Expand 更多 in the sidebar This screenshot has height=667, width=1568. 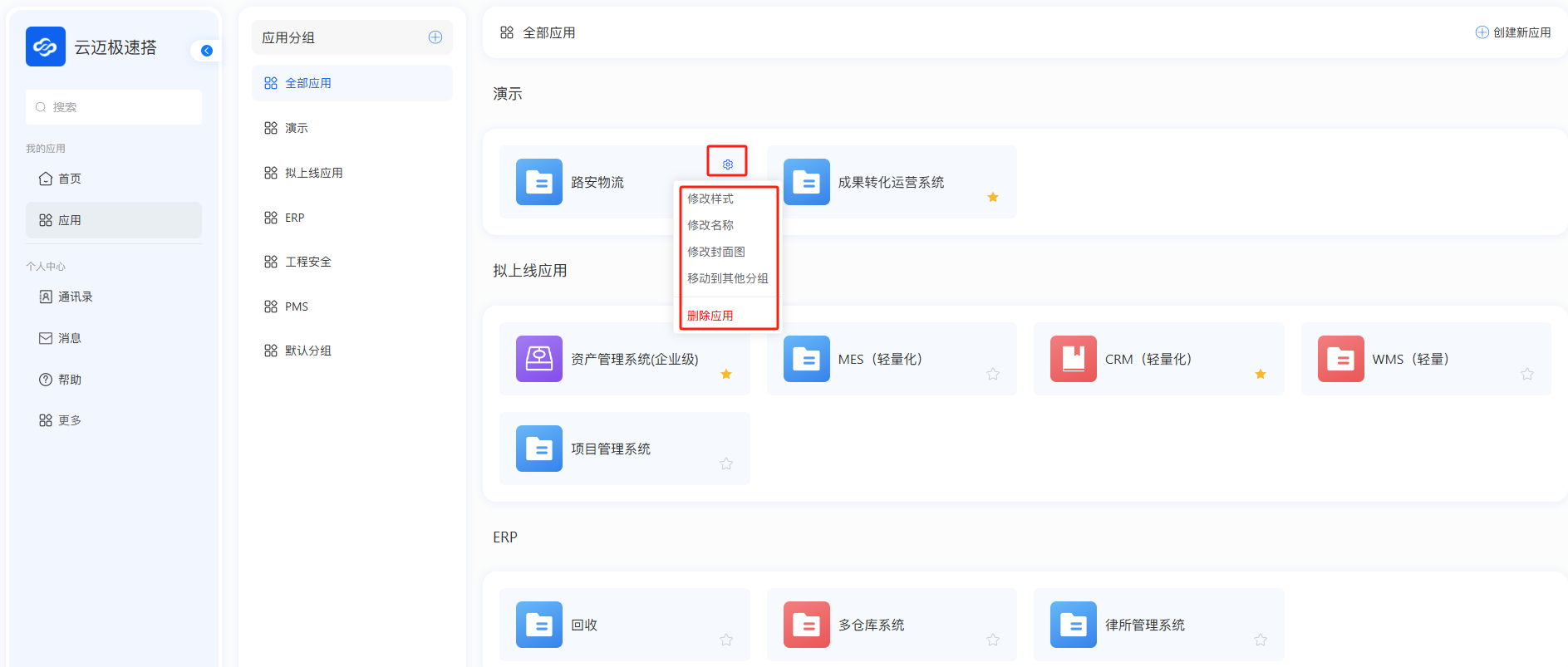coord(69,420)
